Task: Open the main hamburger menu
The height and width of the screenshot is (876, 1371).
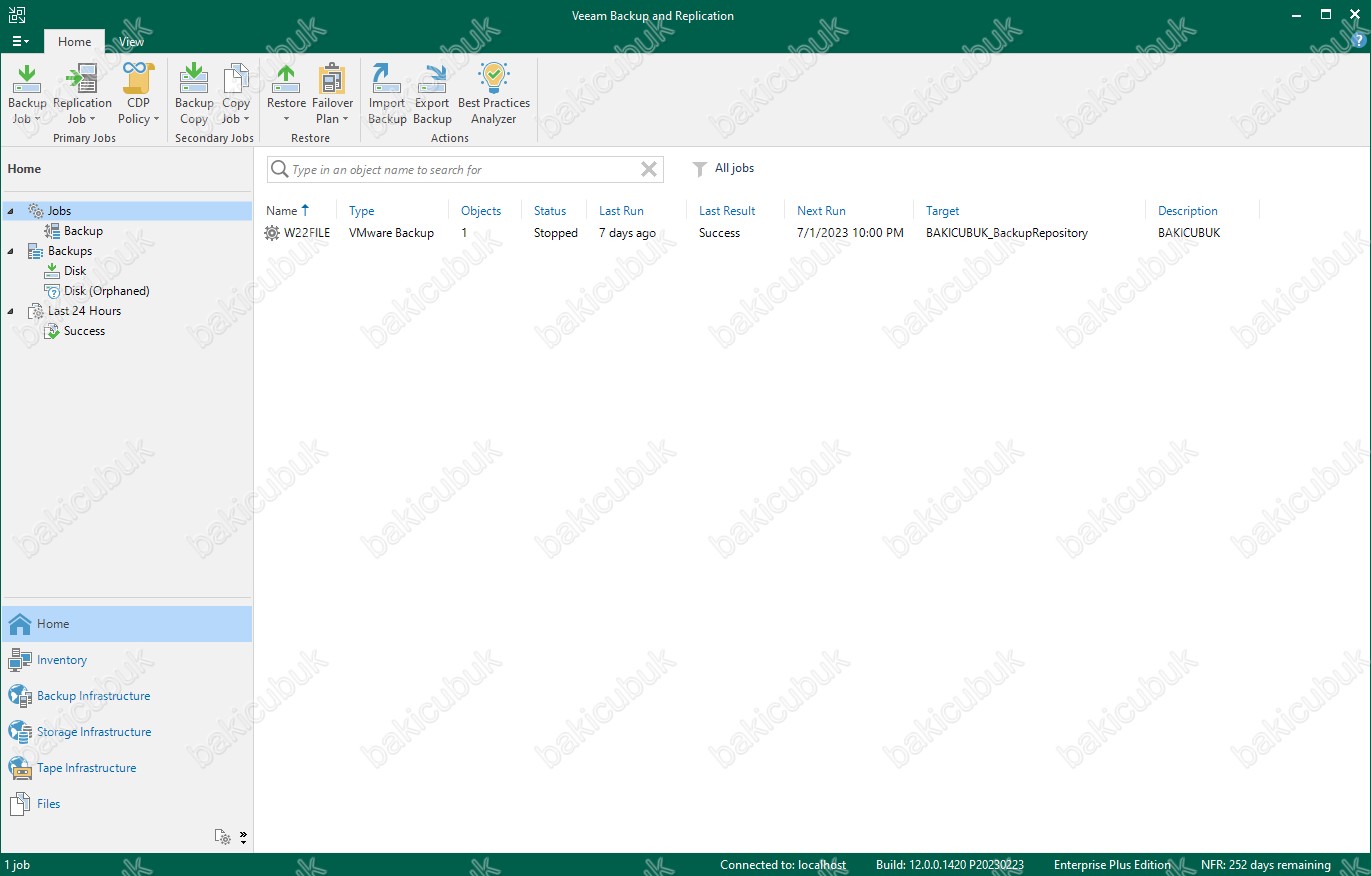Action: 20,42
